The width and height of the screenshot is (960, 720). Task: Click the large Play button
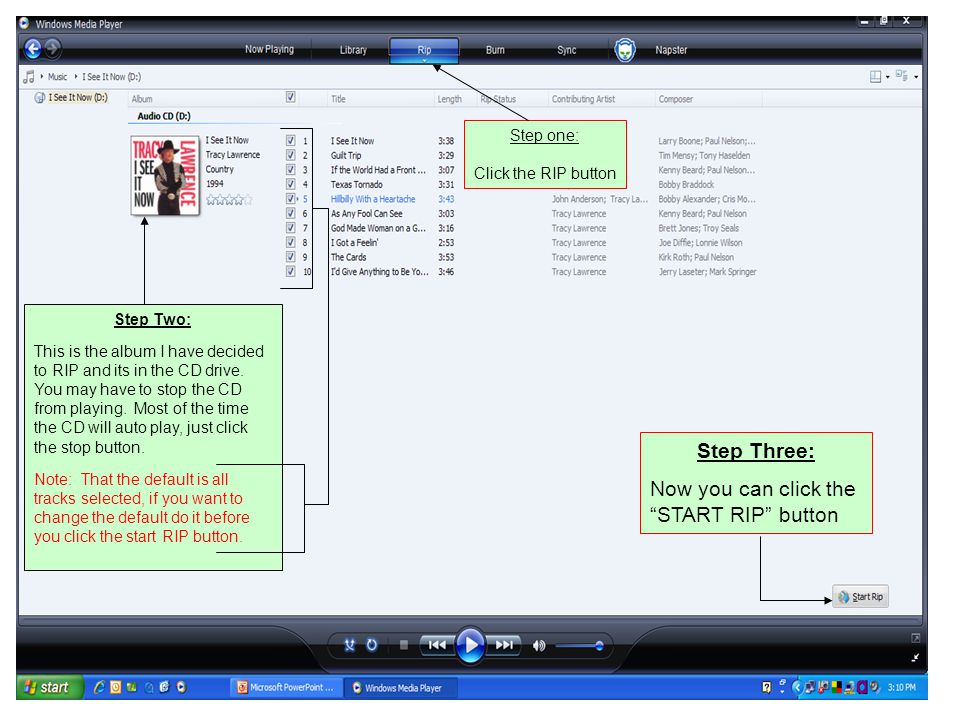tap(470, 645)
